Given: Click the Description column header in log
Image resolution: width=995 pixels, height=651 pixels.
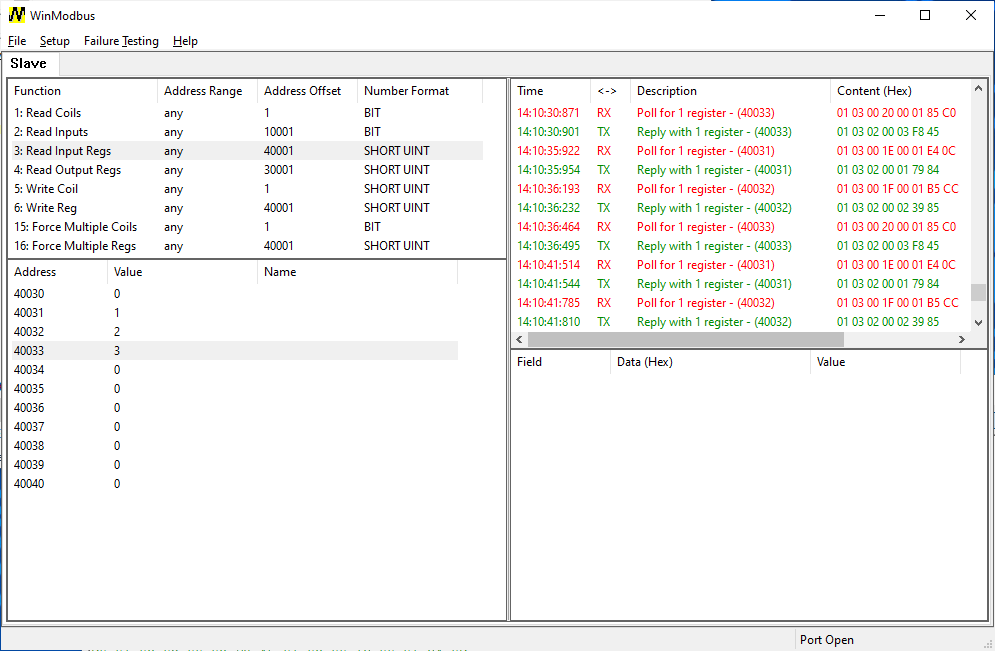Looking at the screenshot, I should click(x=730, y=91).
